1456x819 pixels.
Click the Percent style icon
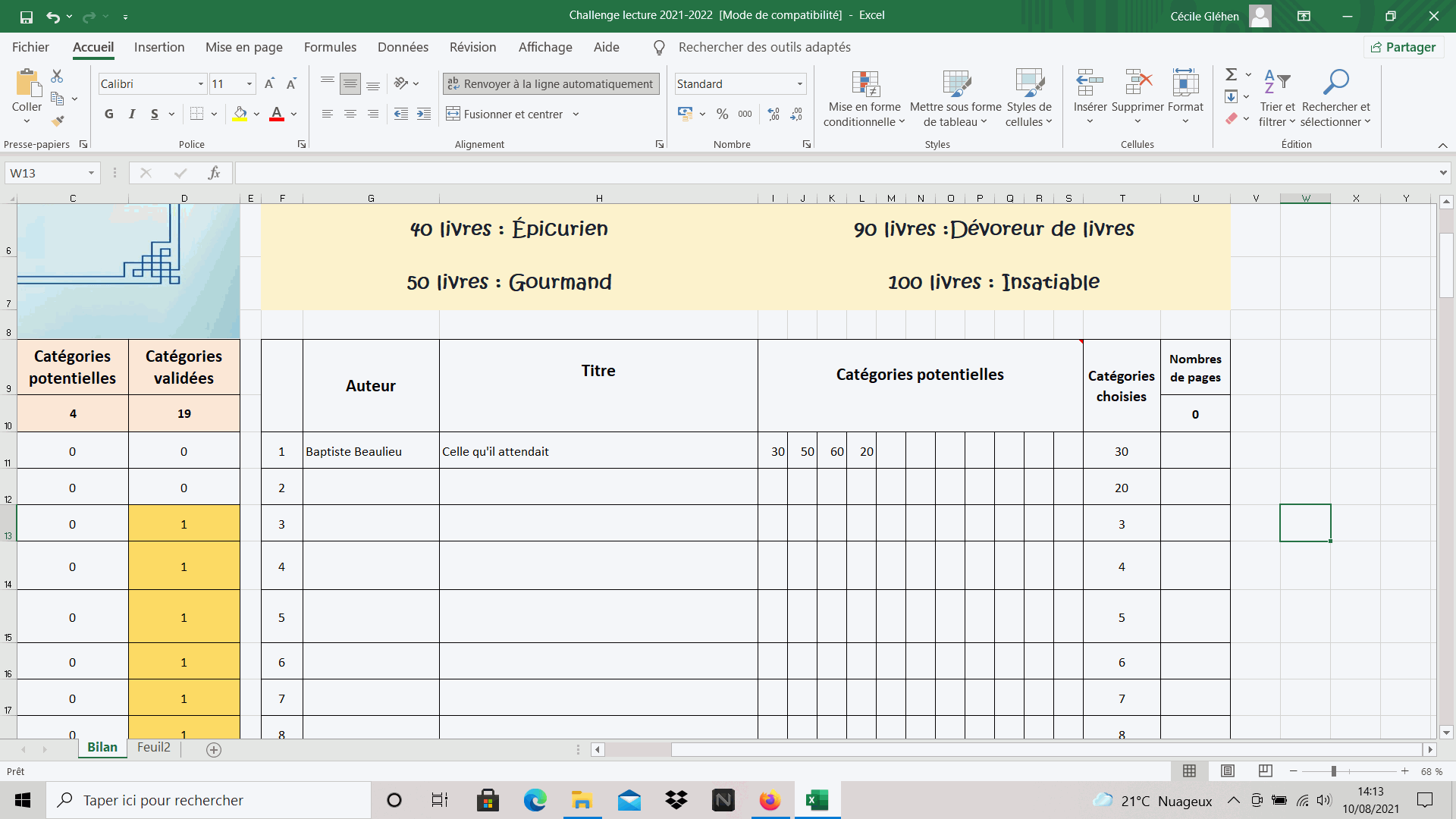(x=722, y=114)
